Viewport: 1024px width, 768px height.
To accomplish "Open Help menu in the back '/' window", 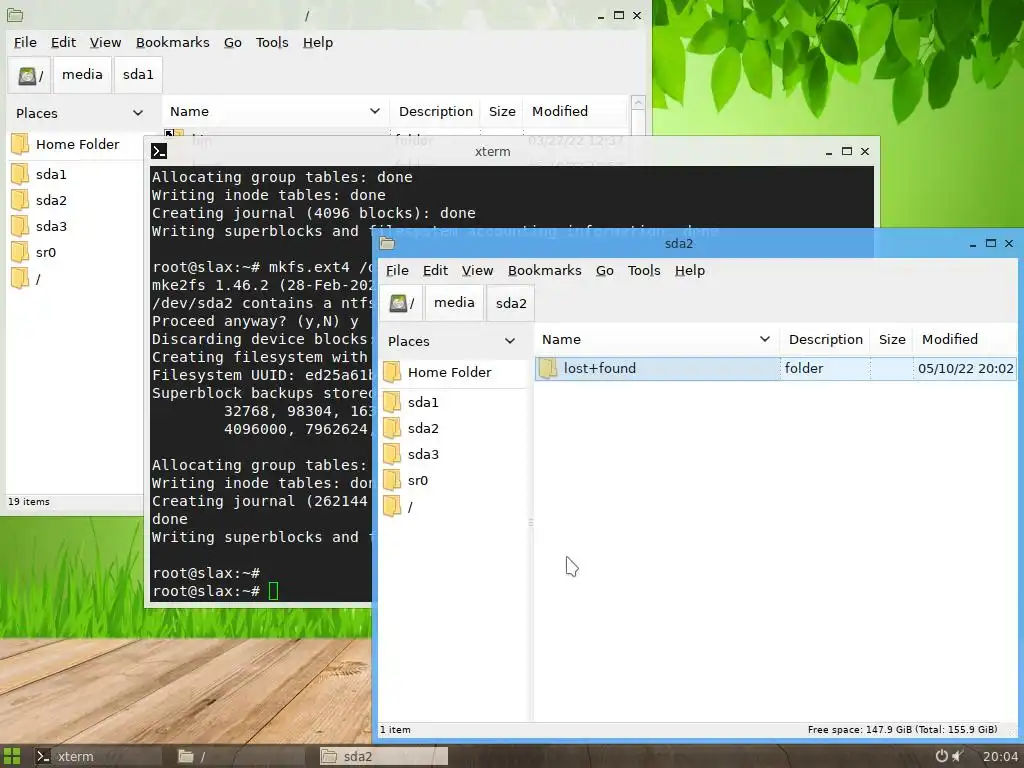I will coord(317,42).
